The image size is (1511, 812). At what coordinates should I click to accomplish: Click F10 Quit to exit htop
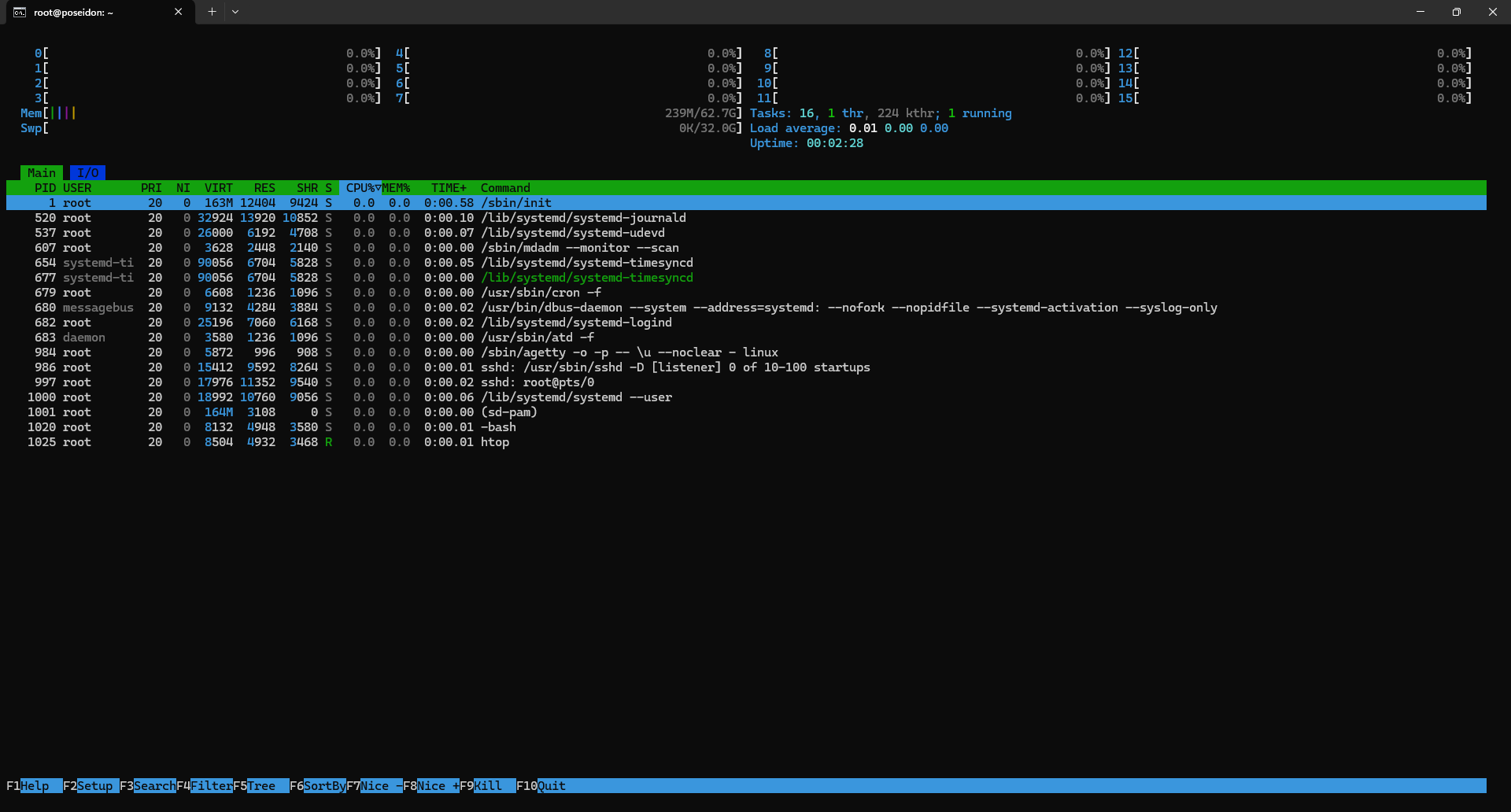point(551,786)
